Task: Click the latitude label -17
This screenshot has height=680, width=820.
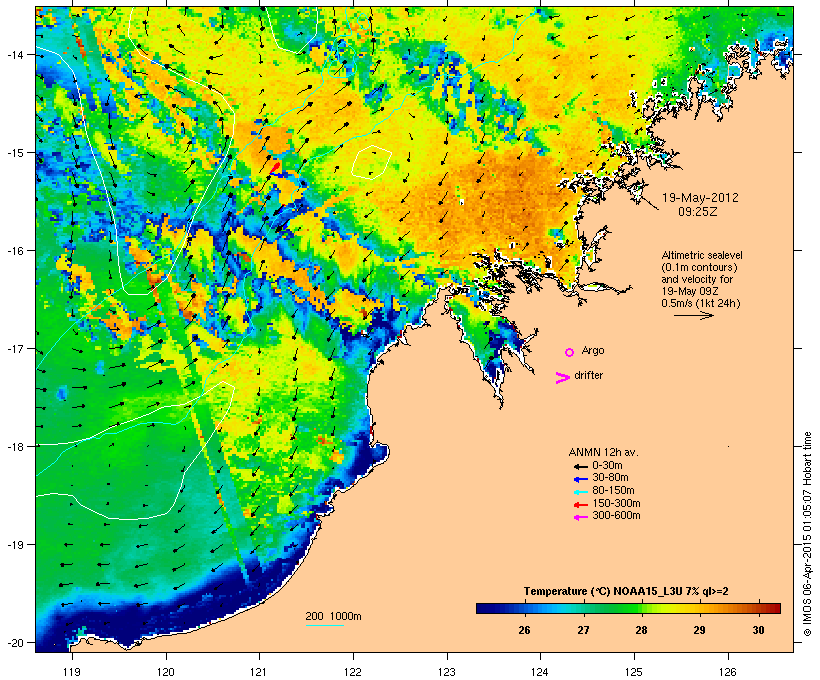Action: click(x=16, y=348)
